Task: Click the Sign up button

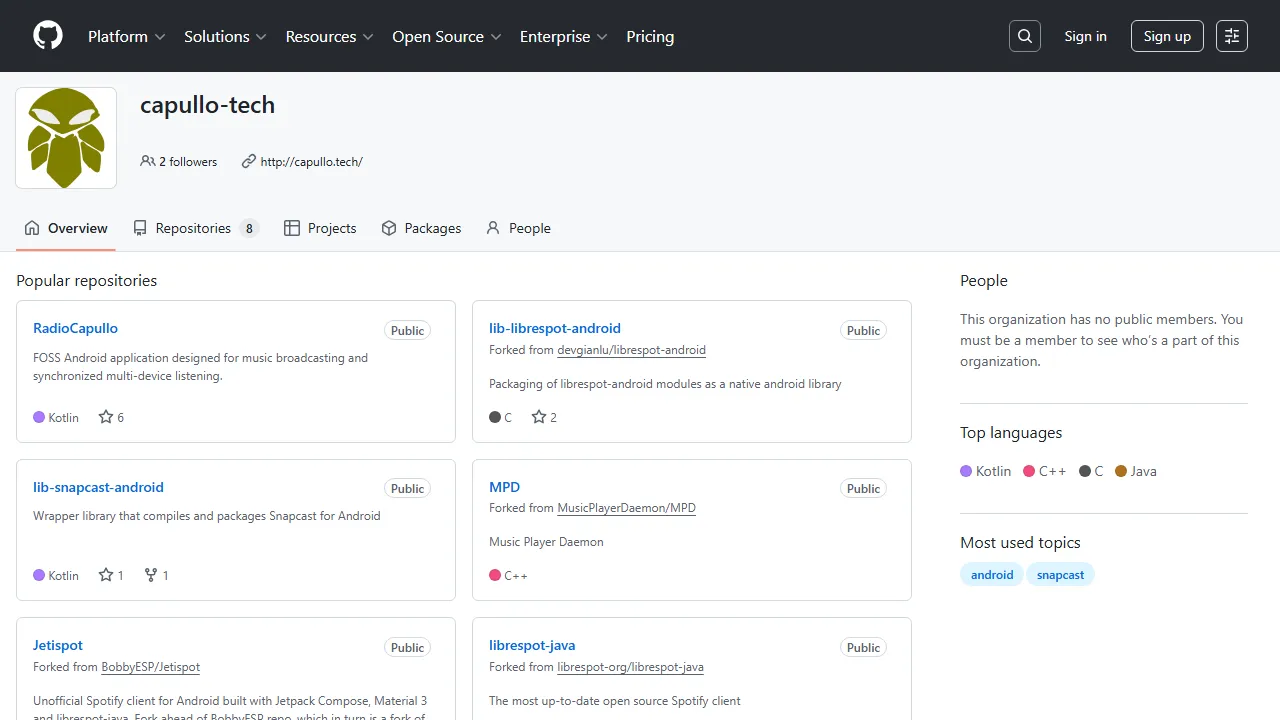Action: 1167,36
